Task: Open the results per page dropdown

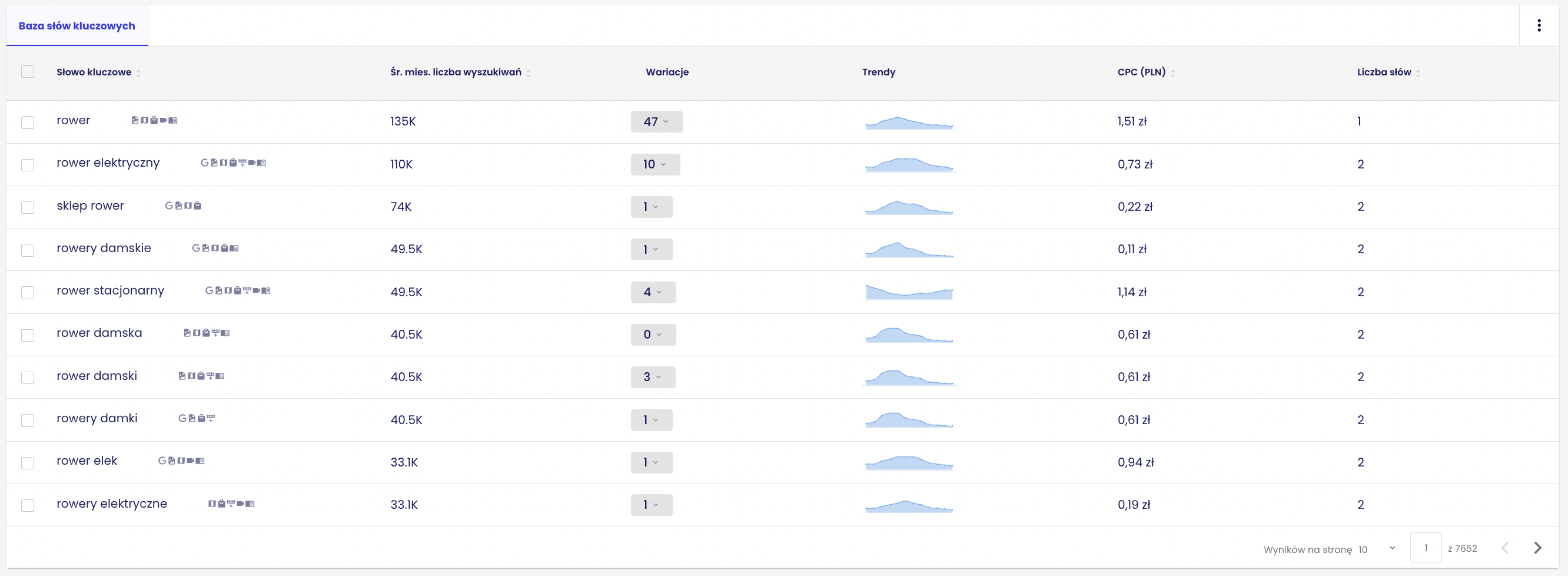Action: (x=1377, y=548)
